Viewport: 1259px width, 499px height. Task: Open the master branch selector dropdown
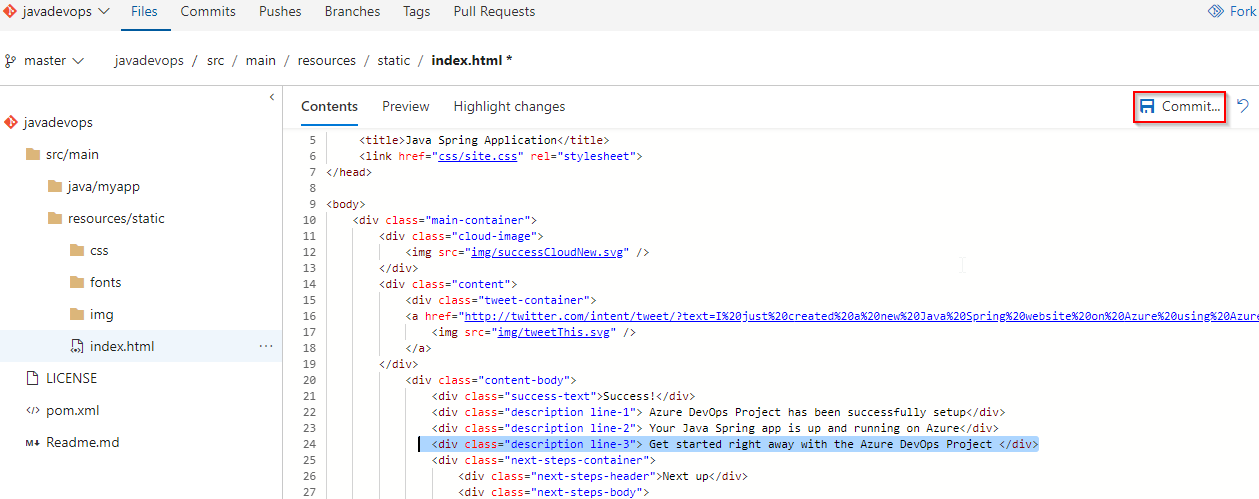pos(45,60)
